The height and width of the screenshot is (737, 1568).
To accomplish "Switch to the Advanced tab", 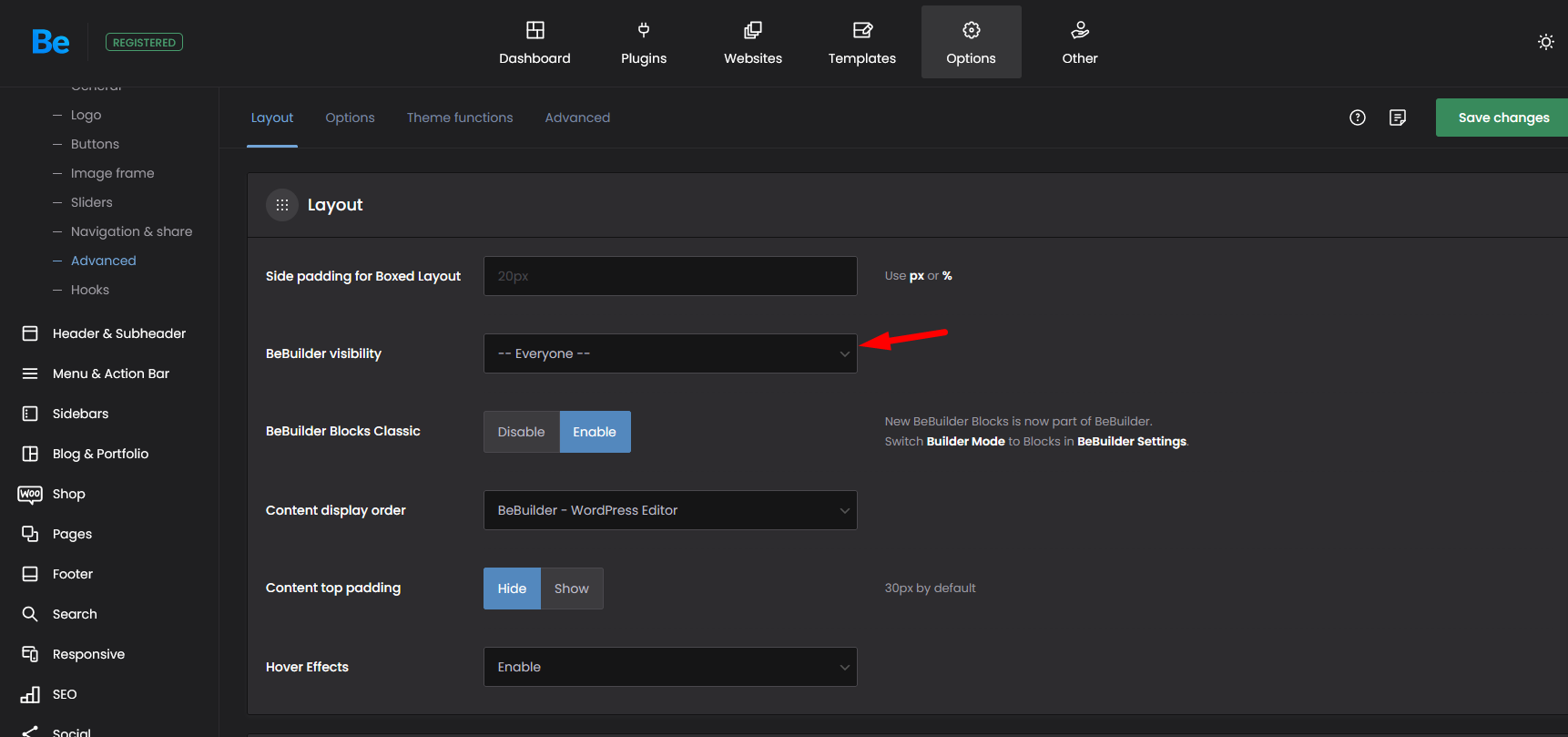I will click(577, 118).
